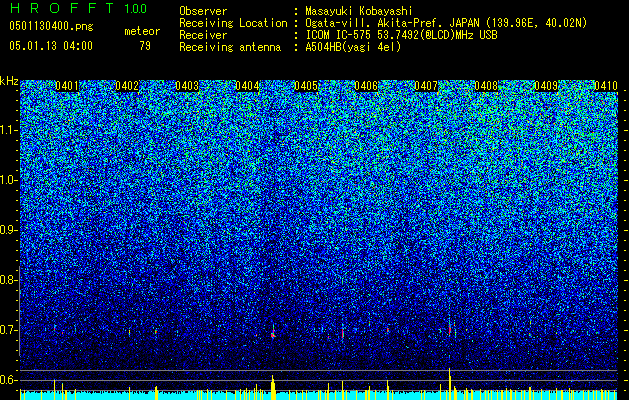
Task: Click the 1.0 kHz axis tick label
Action: 9,180
